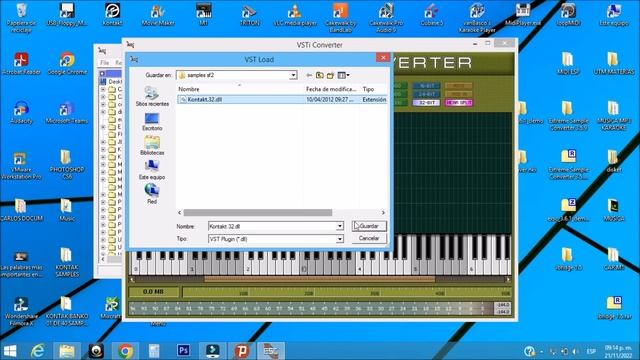Screen dimensions: 640x360
Task: Open Internet Explorer from the taskbar
Action: pyautogui.click(x=38, y=351)
